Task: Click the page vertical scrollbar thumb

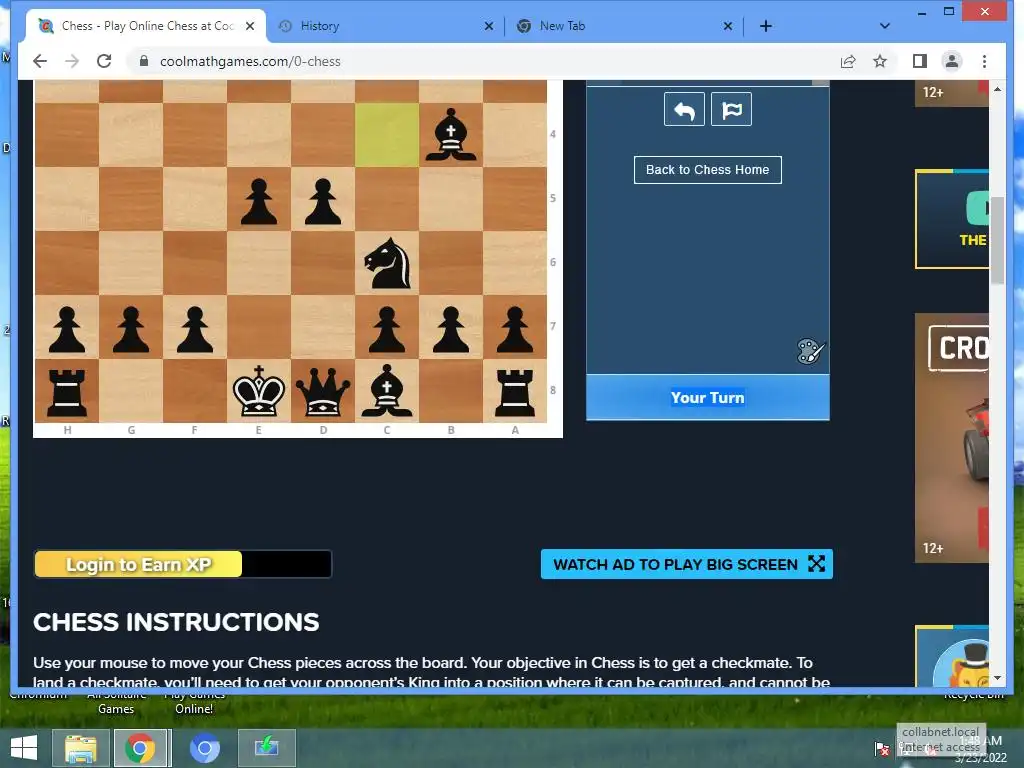Action: (x=997, y=240)
